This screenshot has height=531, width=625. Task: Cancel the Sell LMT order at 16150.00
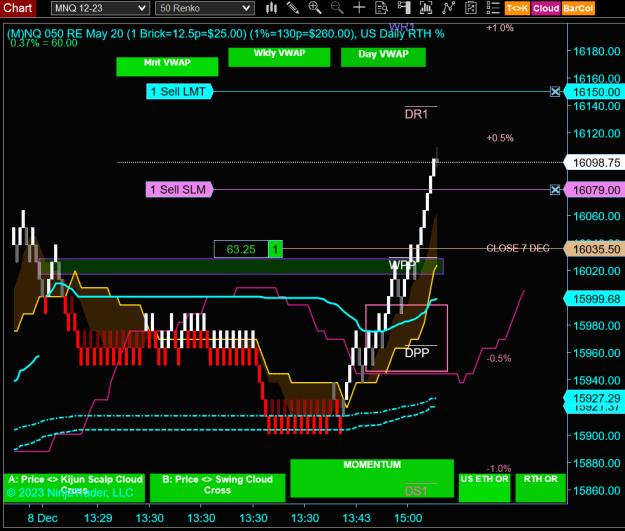[555, 92]
